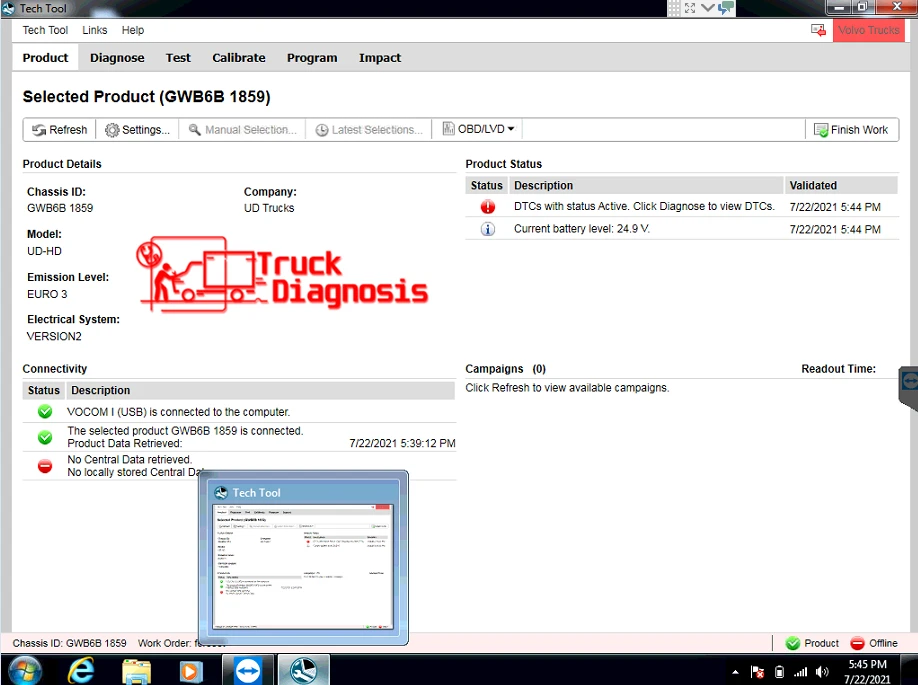Show hidden system tray icons

pos(735,672)
